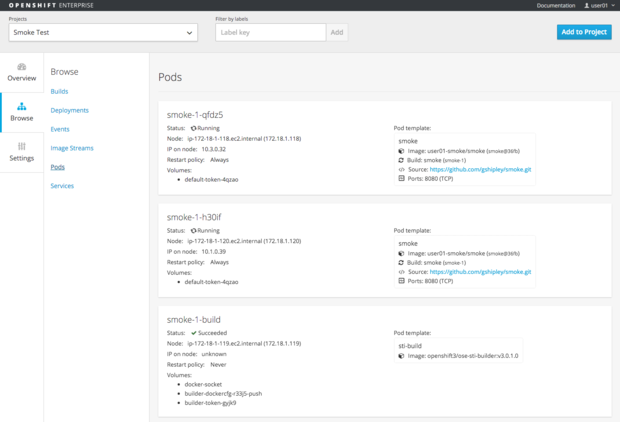
Task: Click Succeeded checkmark icon for smoke-1-build
Action: click(194, 333)
